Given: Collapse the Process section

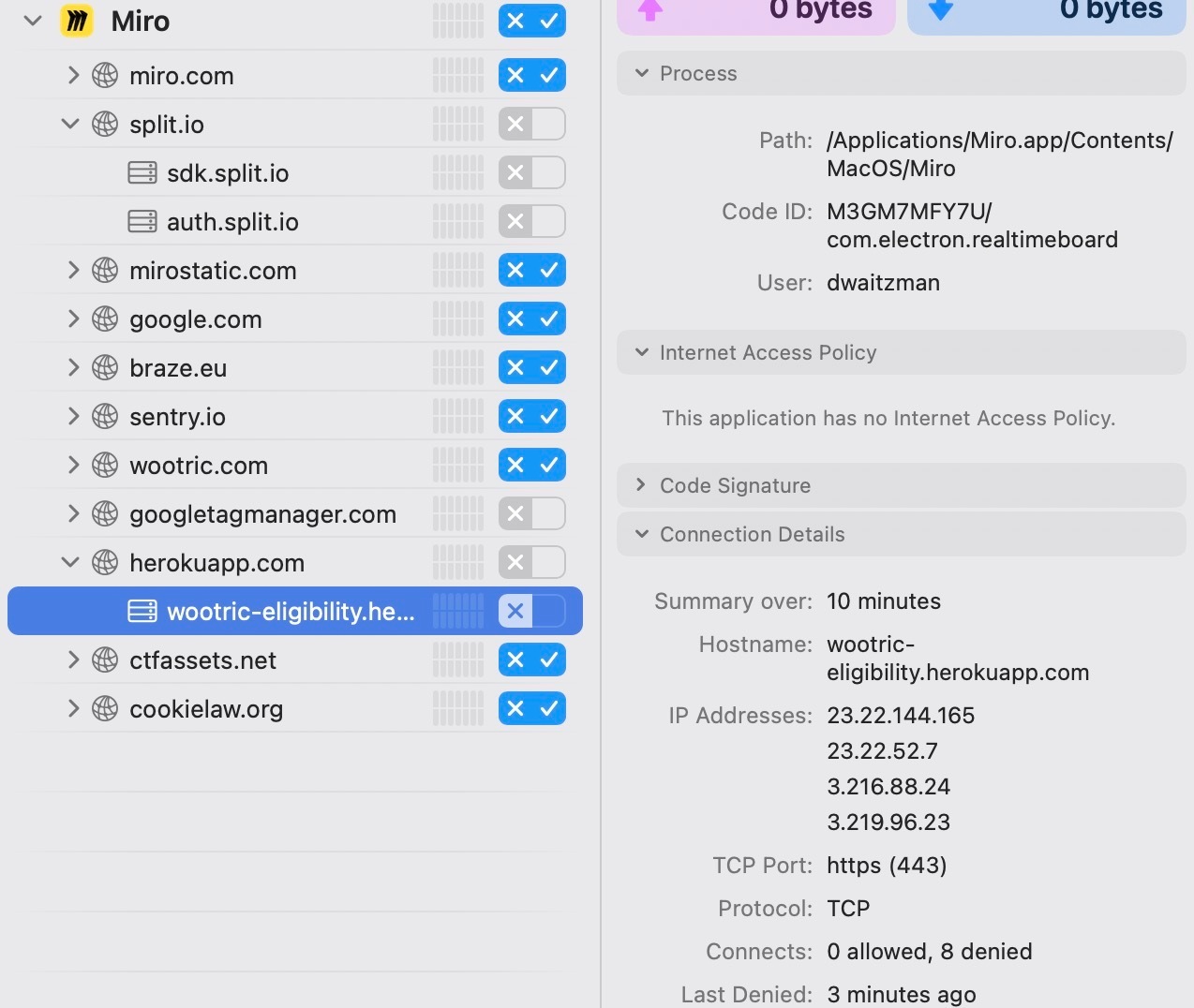Looking at the screenshot, I should (642, 73).
